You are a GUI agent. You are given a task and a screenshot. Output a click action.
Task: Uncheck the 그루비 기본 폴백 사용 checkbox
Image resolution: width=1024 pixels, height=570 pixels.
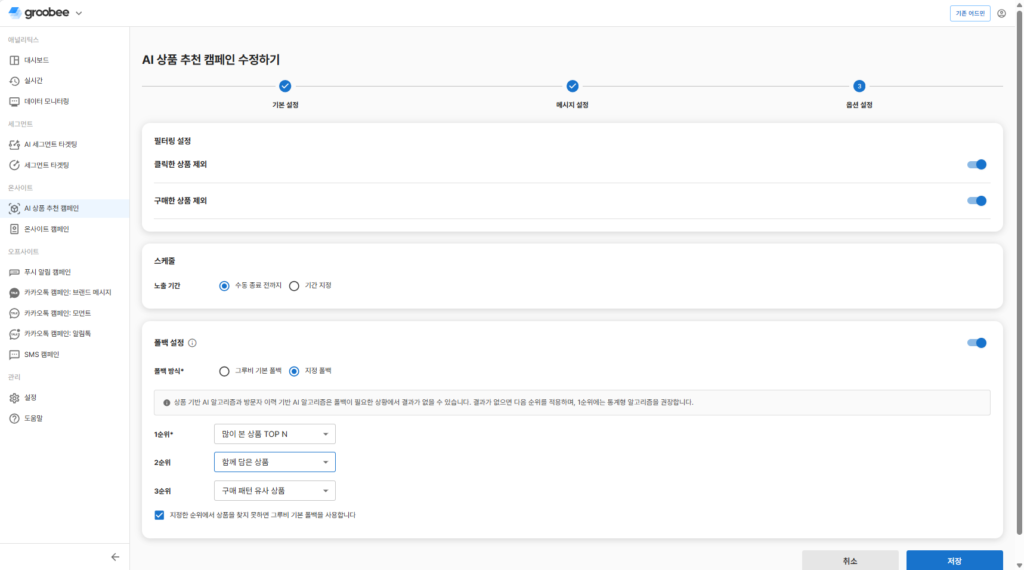pyautogui.click(x=159, y=515)
